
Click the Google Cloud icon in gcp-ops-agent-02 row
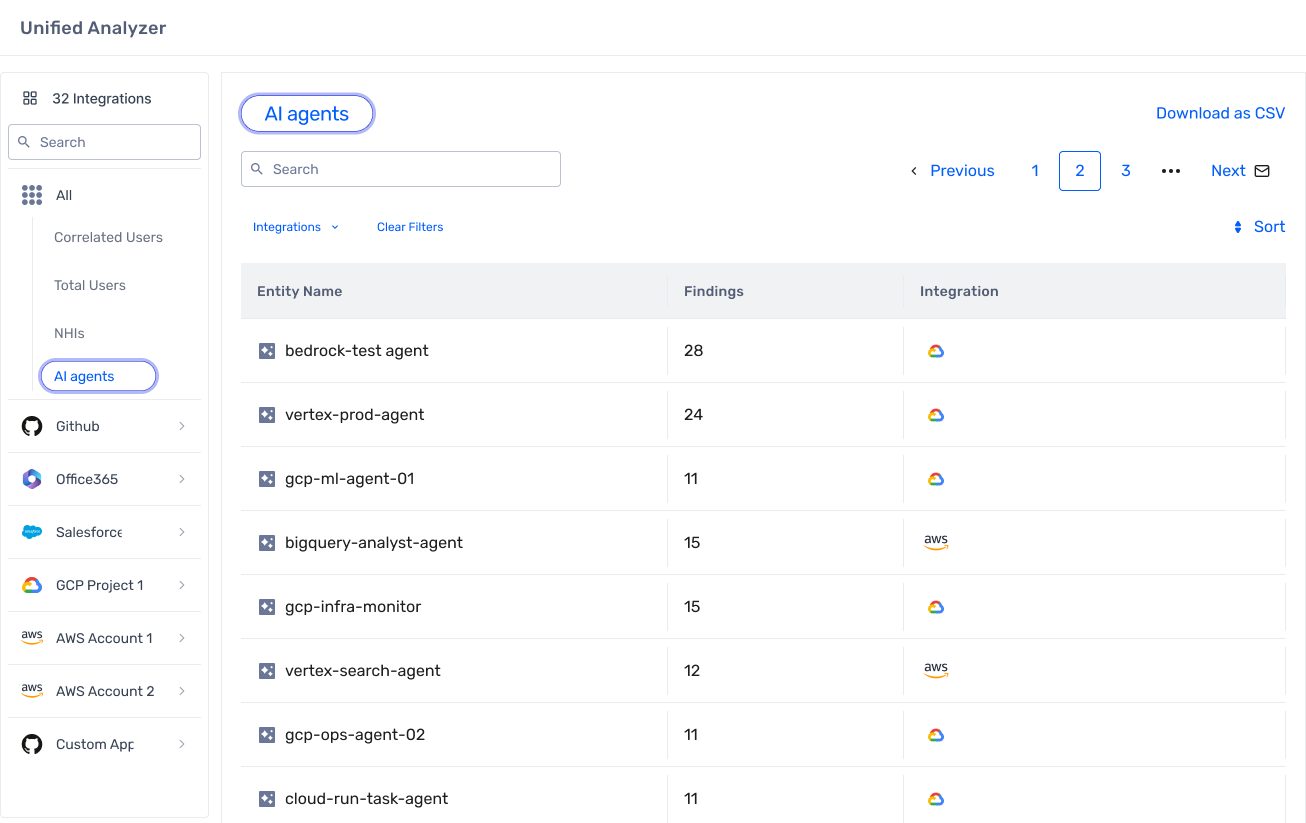[x=936, y=735]
